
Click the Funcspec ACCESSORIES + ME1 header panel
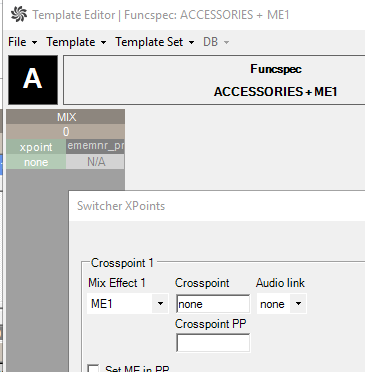(214, 80)
